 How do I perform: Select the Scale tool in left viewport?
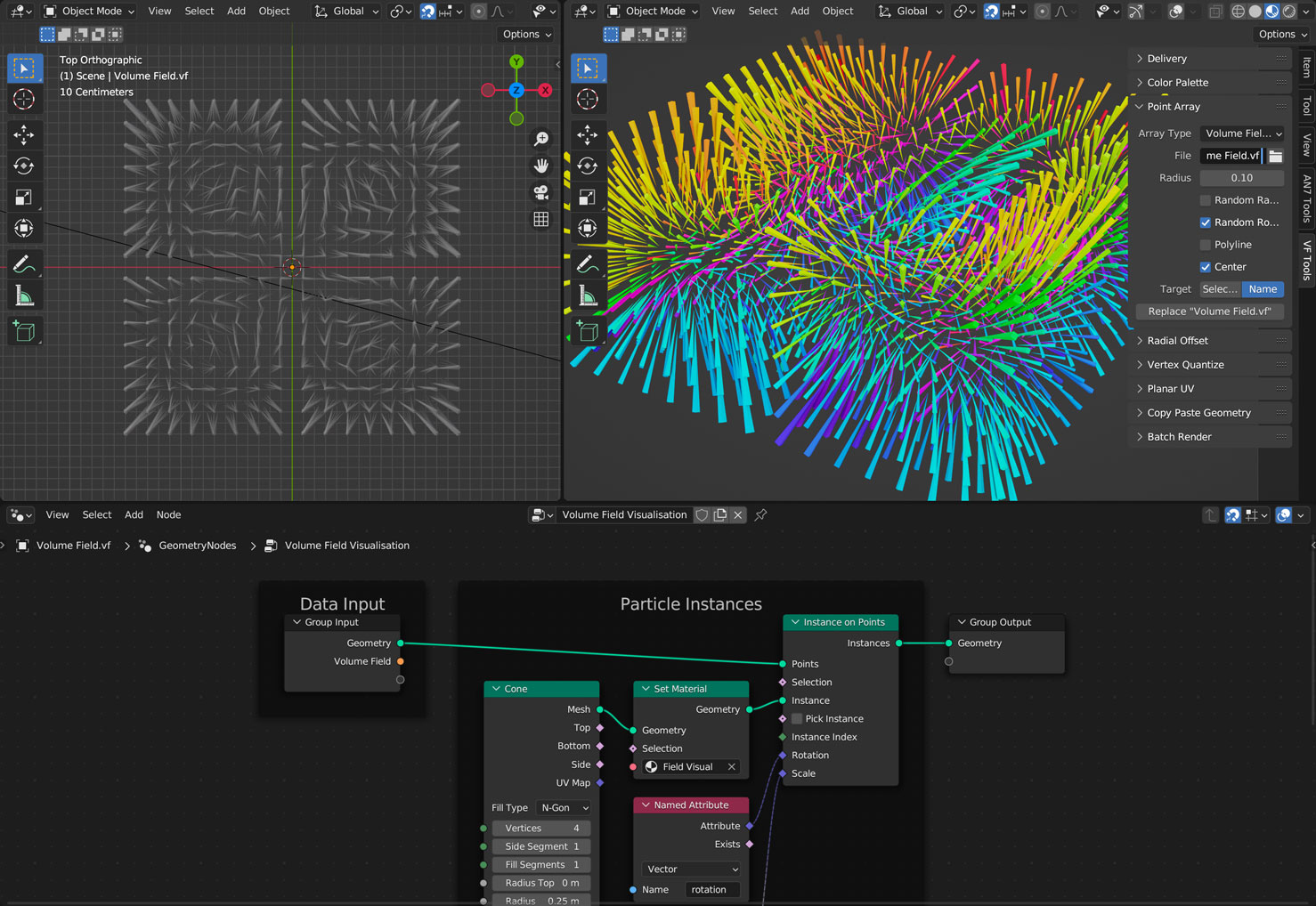pyautogui.click(x=24, y=197)
